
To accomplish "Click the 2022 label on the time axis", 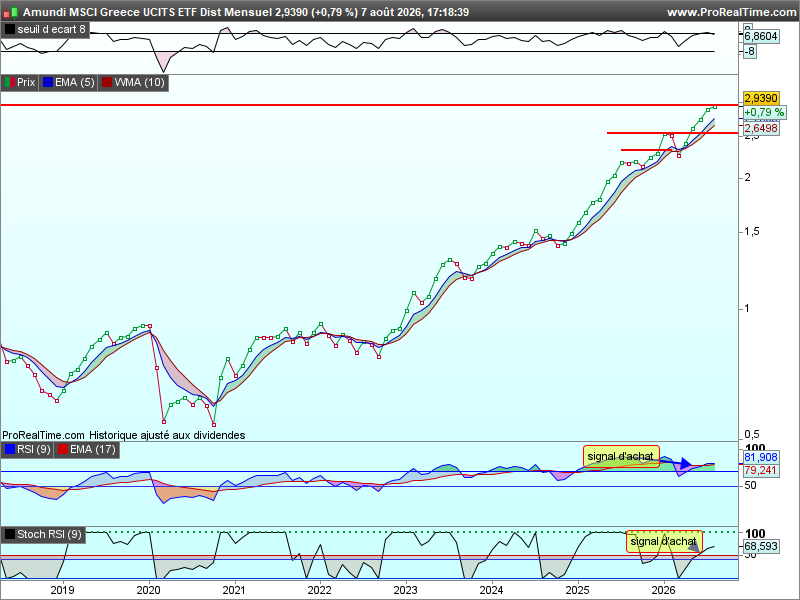I will (x=320, y=590).
